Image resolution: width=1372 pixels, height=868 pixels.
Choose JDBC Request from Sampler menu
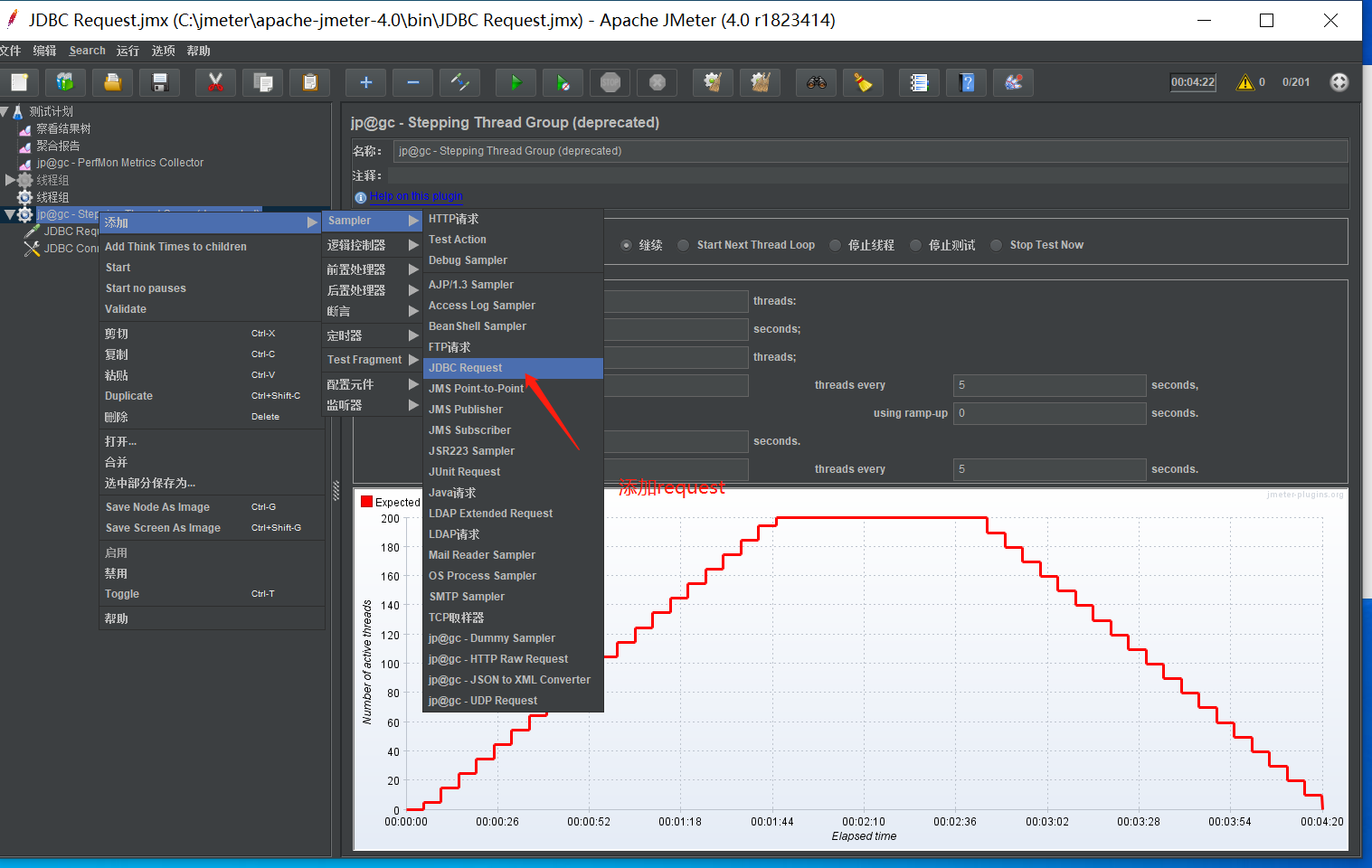tap(513, 368)
